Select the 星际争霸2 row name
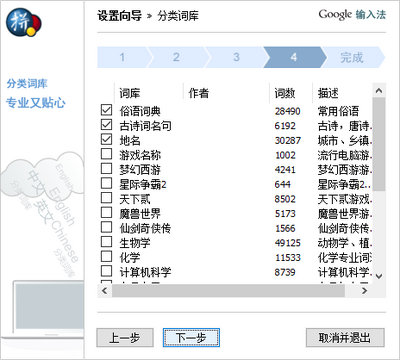The image size is (400, 360). coord(143,184)
